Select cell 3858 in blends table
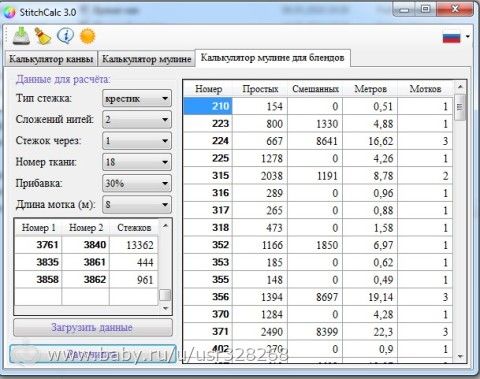Image resolution: width=480 pixels, height=379 pixels. click(39, 280)
